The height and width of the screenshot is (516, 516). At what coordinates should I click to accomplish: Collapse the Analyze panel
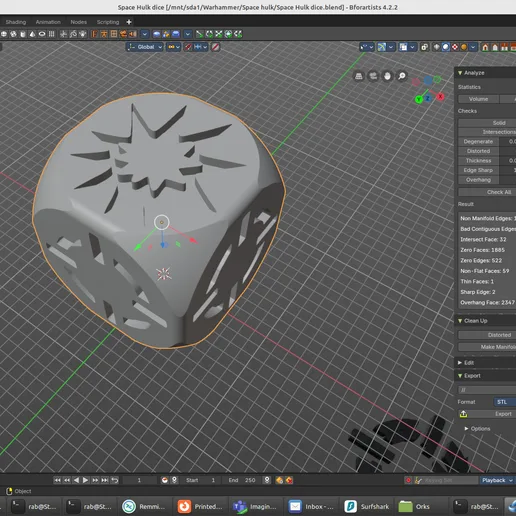click(x=460, y=73)
